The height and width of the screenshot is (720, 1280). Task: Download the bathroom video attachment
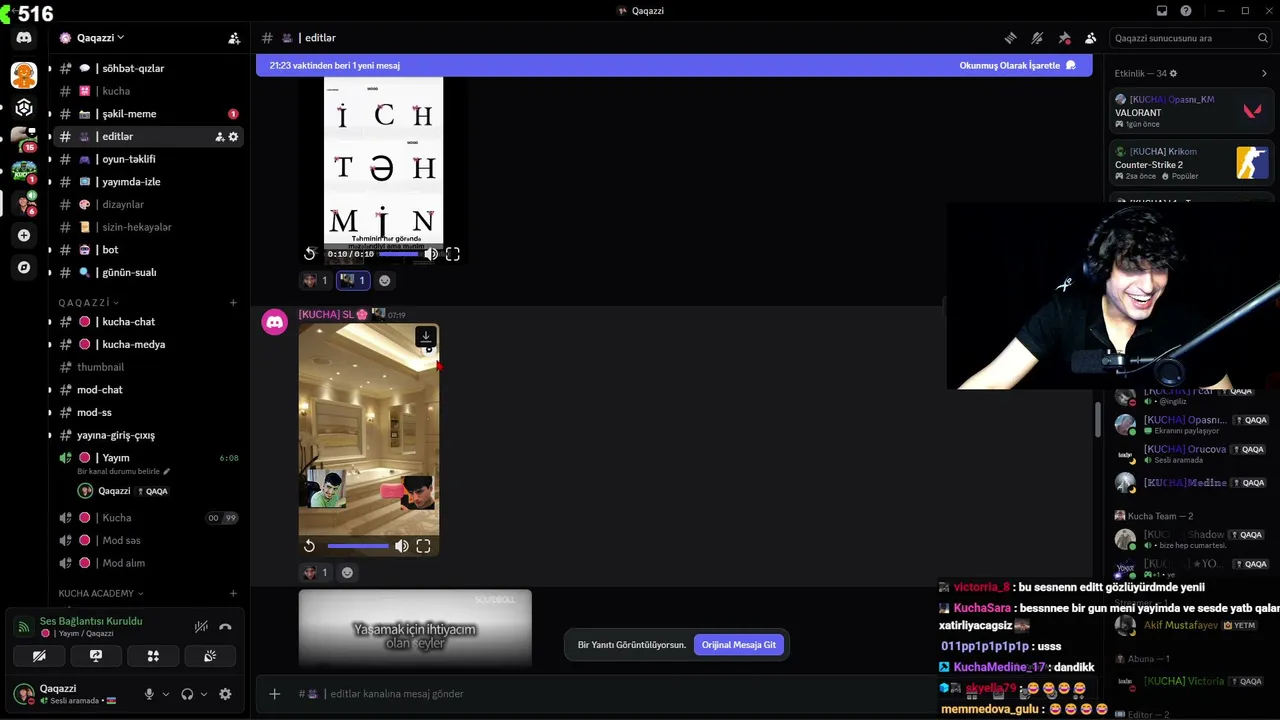pyautogui.click(x=425, y=337)
